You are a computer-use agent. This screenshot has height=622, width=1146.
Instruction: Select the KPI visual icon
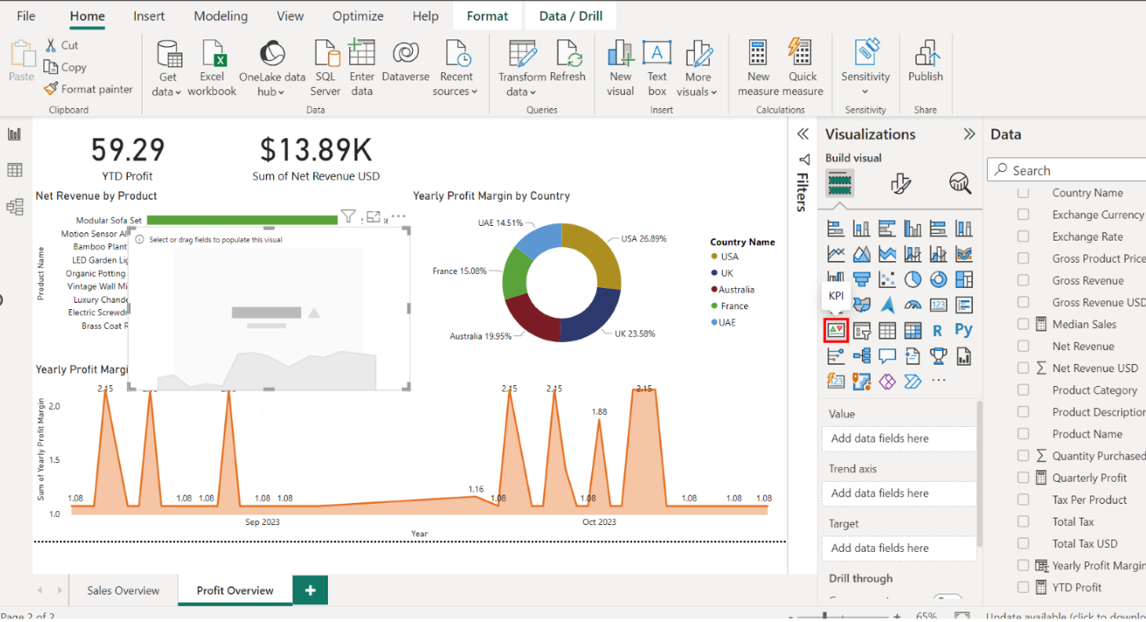[836, 330]
